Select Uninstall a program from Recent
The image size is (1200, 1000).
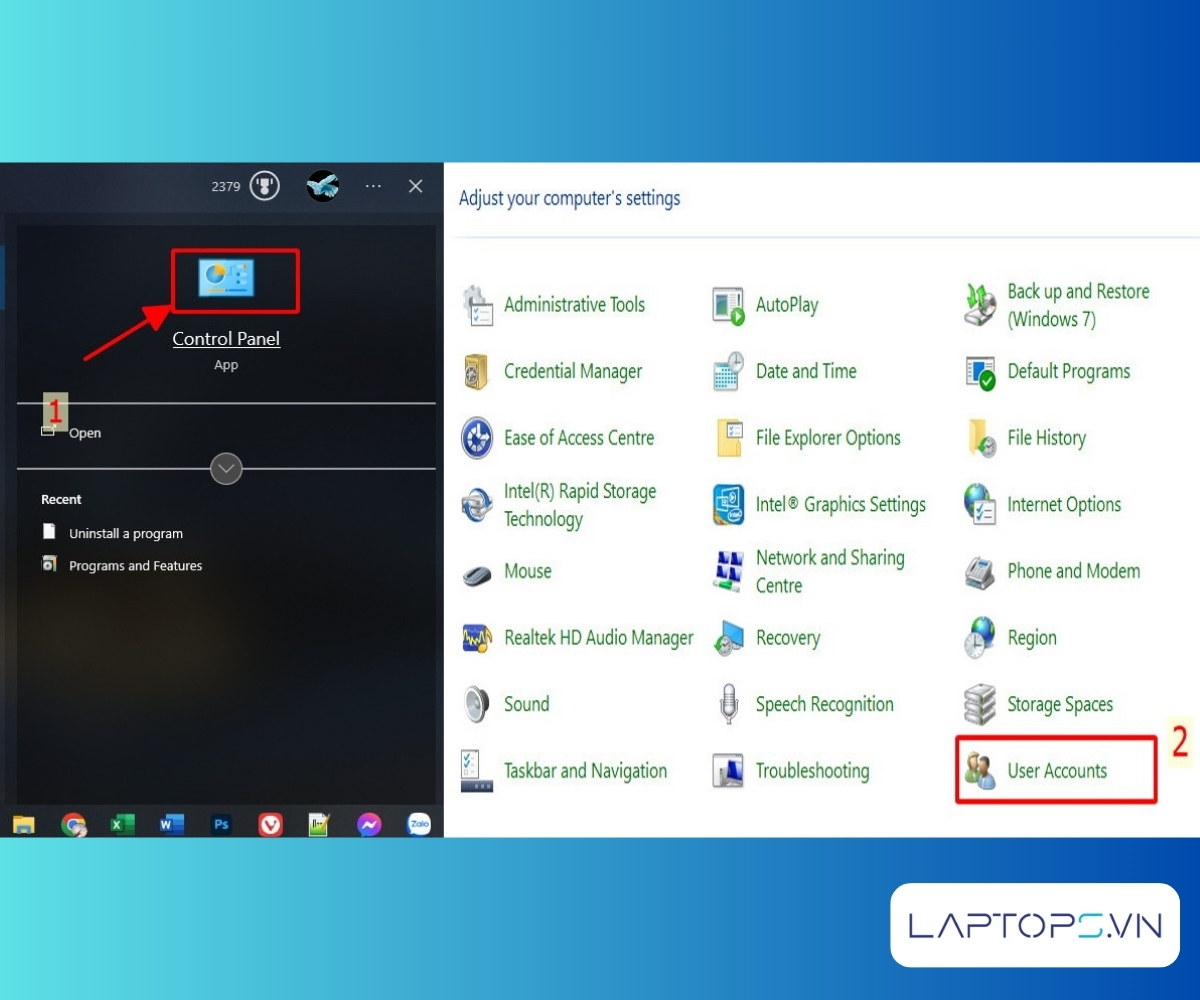click(125, 534)
